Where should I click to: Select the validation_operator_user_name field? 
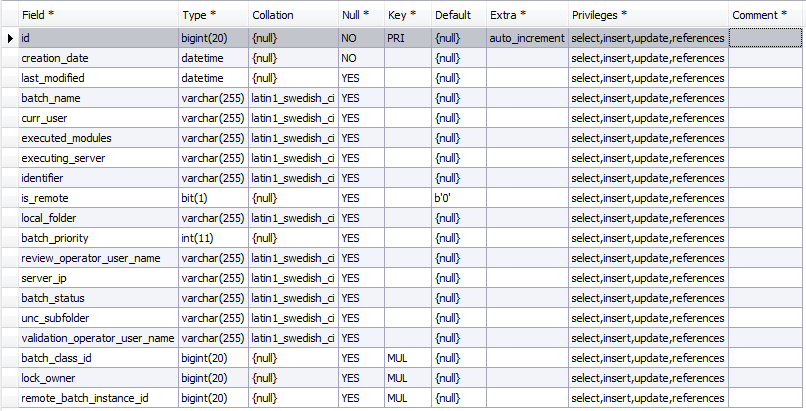click(99, 338)
